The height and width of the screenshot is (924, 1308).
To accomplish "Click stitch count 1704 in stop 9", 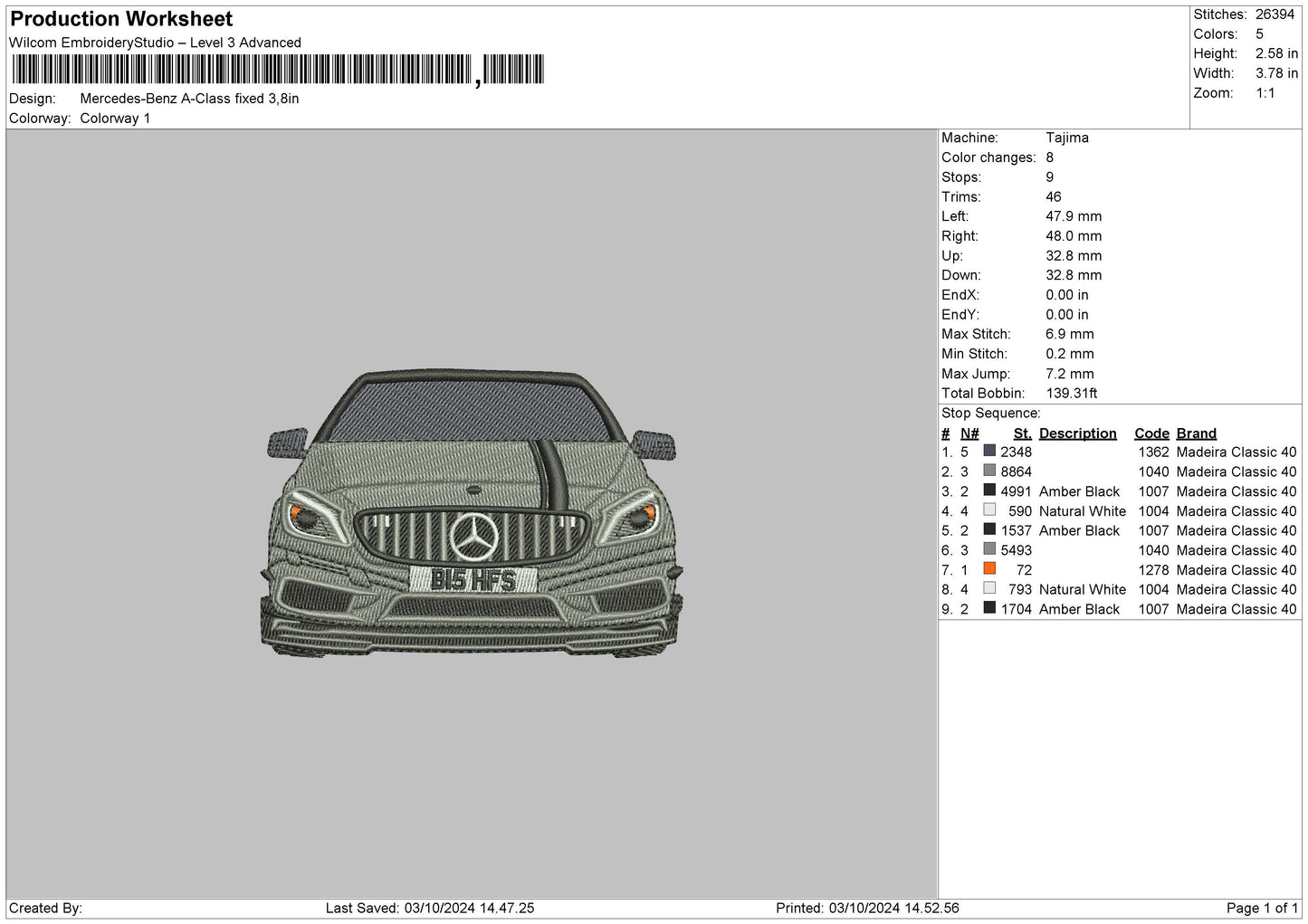I will 1017,609.
